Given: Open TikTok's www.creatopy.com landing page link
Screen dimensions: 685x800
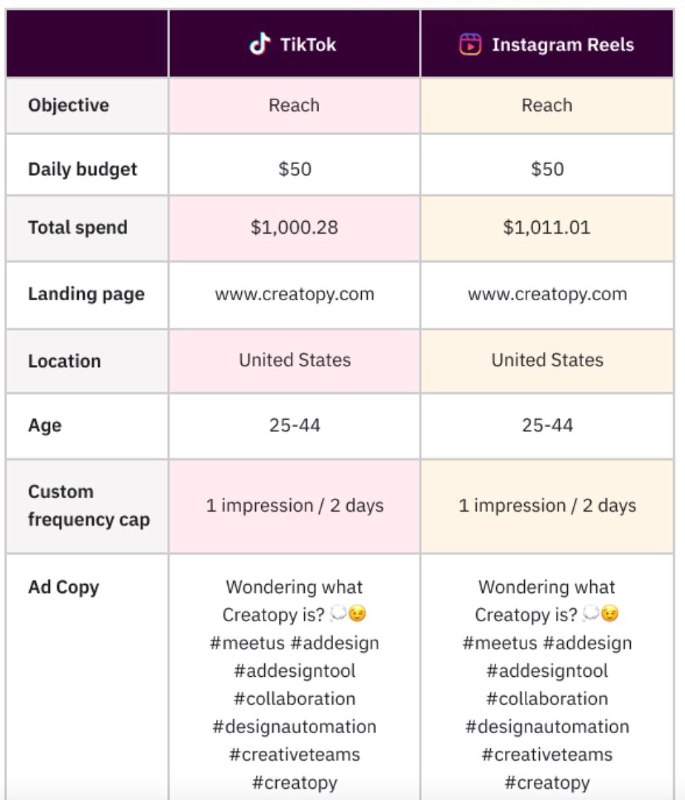Looking at the screenshot, I should (x=294, y=293).
